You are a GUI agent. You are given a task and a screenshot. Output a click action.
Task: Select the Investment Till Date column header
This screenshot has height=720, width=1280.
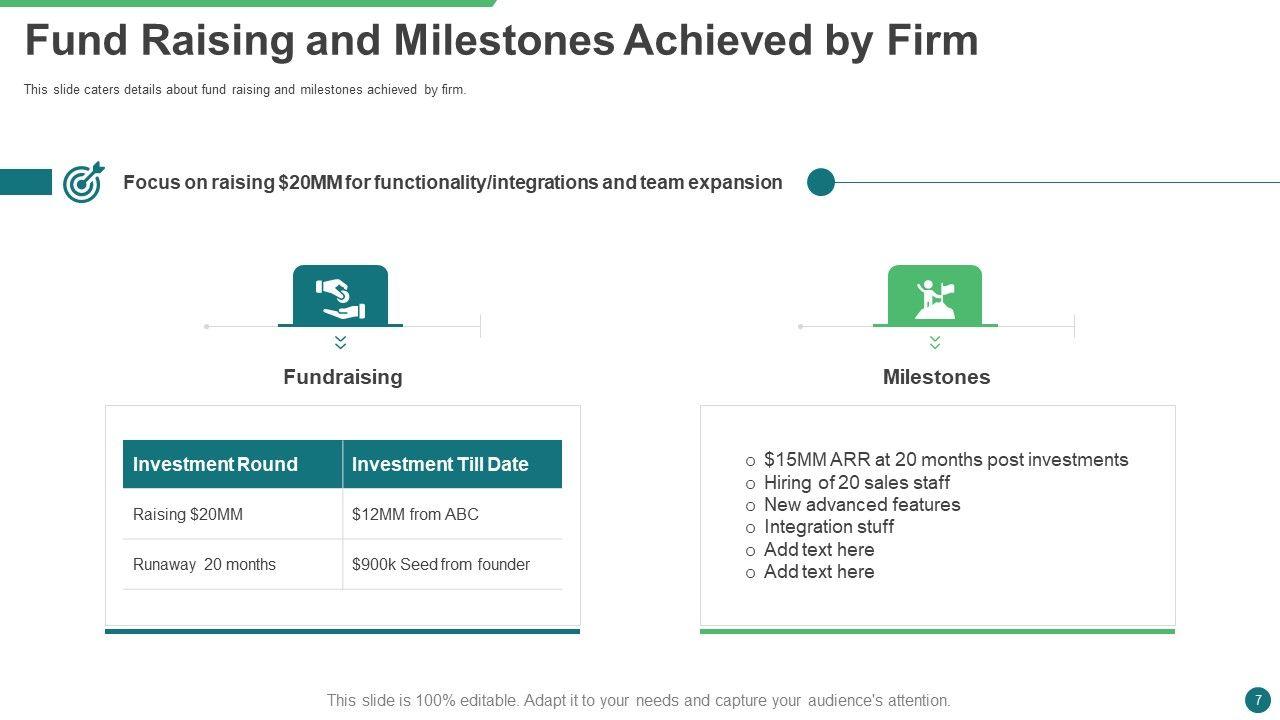coord(440,464)
